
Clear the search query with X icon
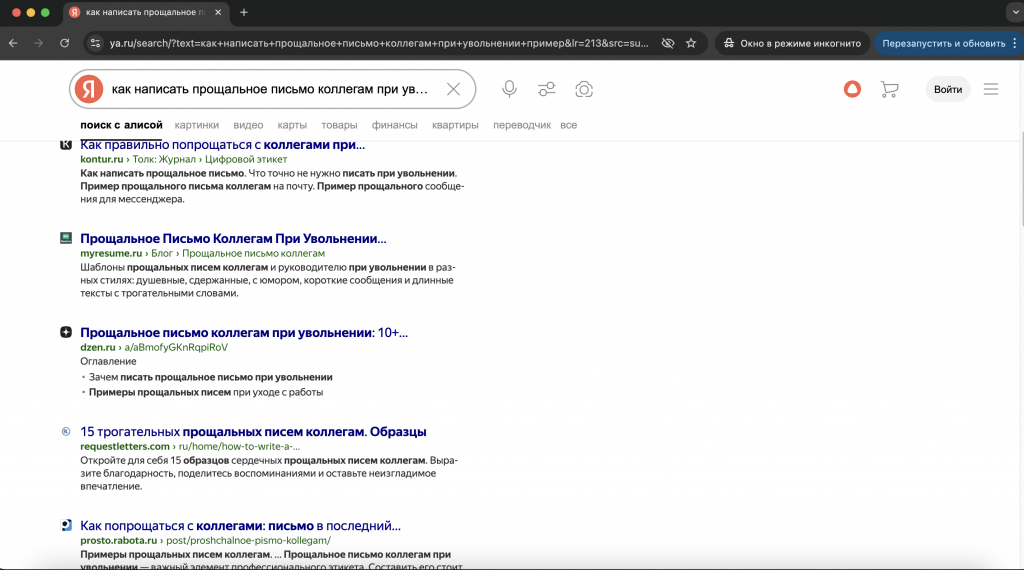tap(453, 89)
